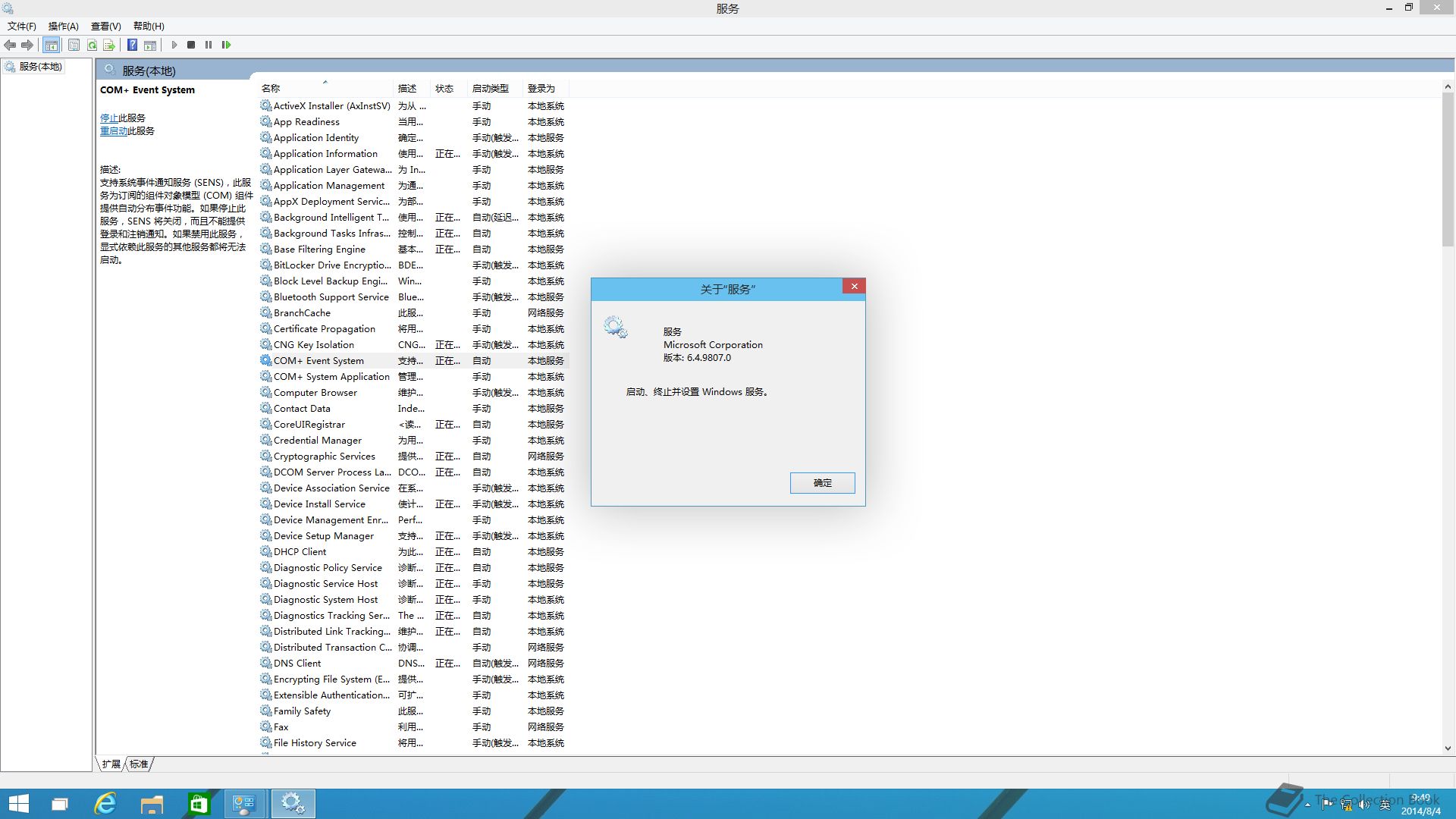
Task: Confirm the About dialog with 确定 button
Action: click(823, 482)
